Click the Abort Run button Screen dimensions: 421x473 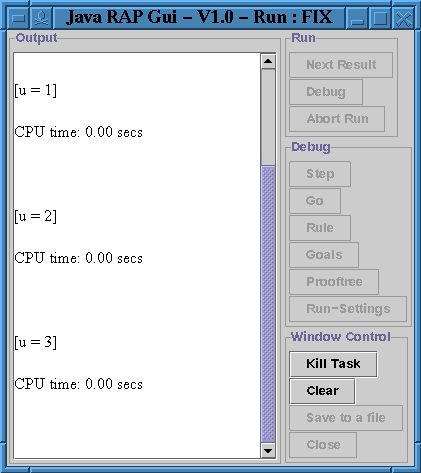(x=337, y=119)
